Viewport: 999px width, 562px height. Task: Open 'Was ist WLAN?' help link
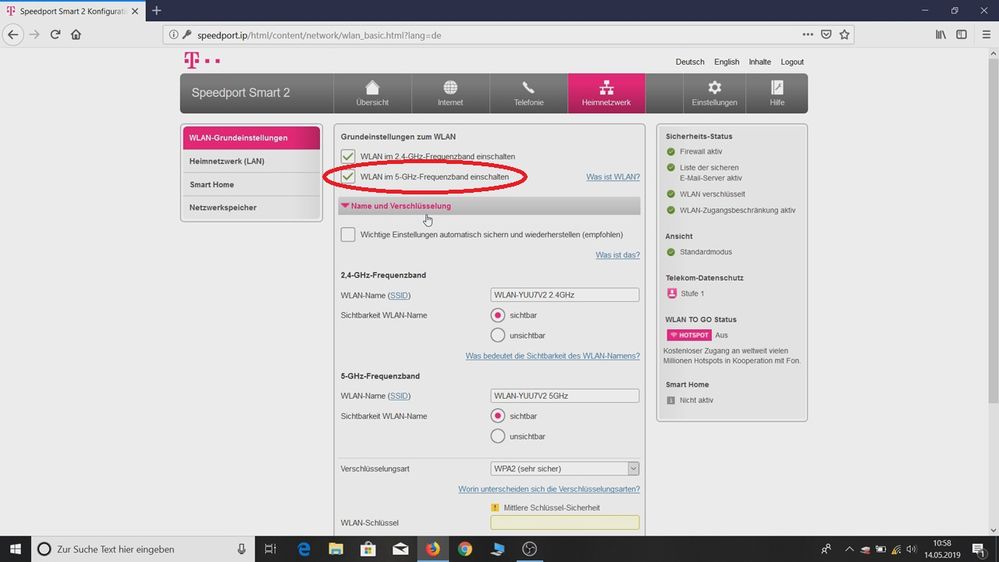(x=613, y=177)
